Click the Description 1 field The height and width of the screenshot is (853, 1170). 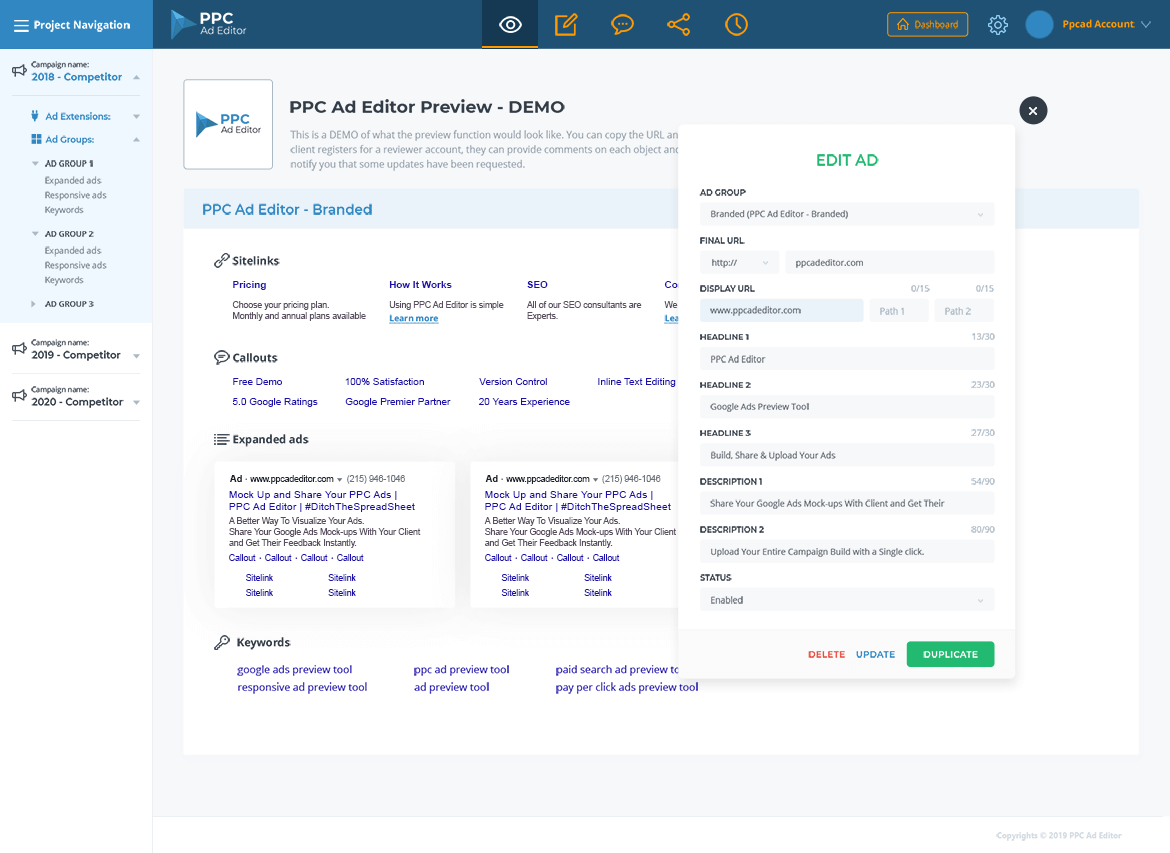(846, 504)
